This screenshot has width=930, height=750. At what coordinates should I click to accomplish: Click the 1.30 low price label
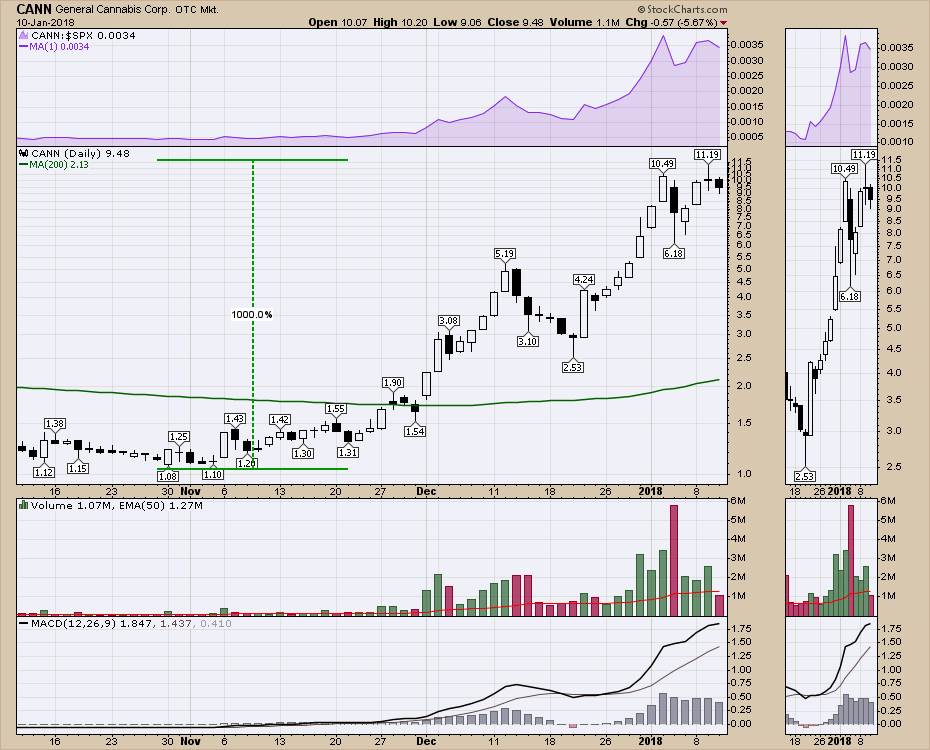click(x=302, y=453)
